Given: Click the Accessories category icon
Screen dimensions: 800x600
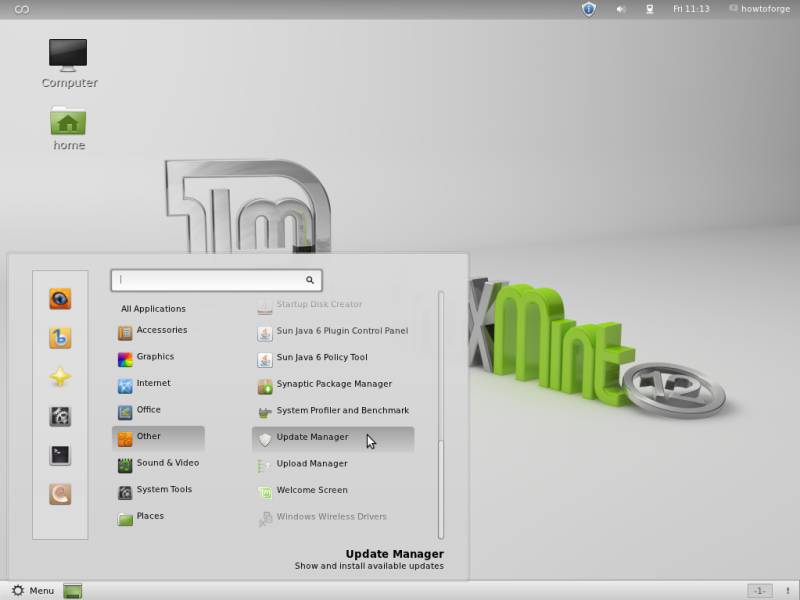Looking at the screenshot, I should coord(125,333).
